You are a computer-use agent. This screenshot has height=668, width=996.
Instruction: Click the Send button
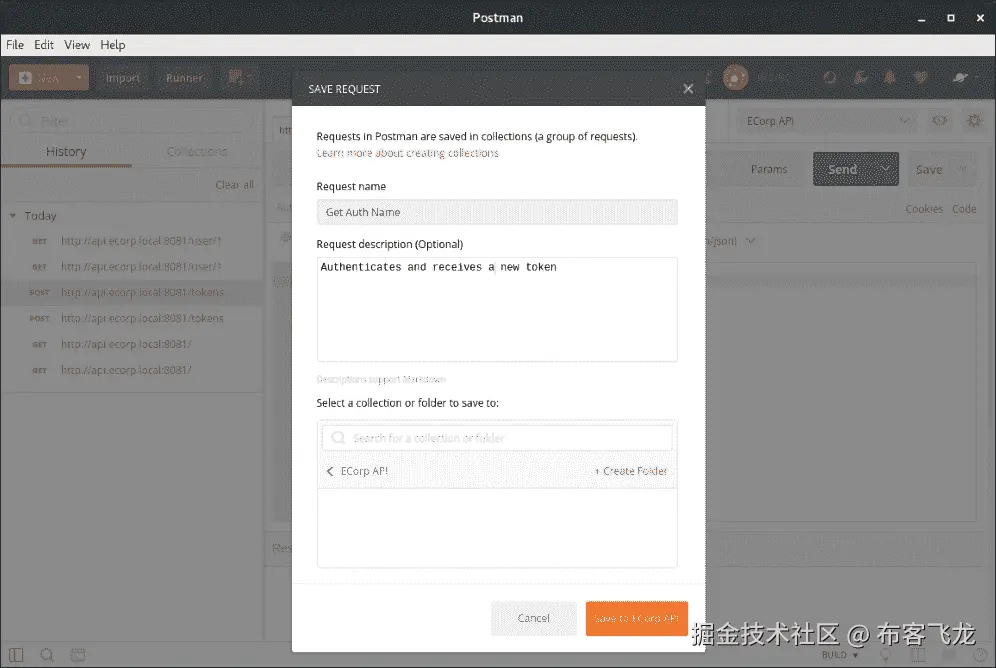coord(843,170)
